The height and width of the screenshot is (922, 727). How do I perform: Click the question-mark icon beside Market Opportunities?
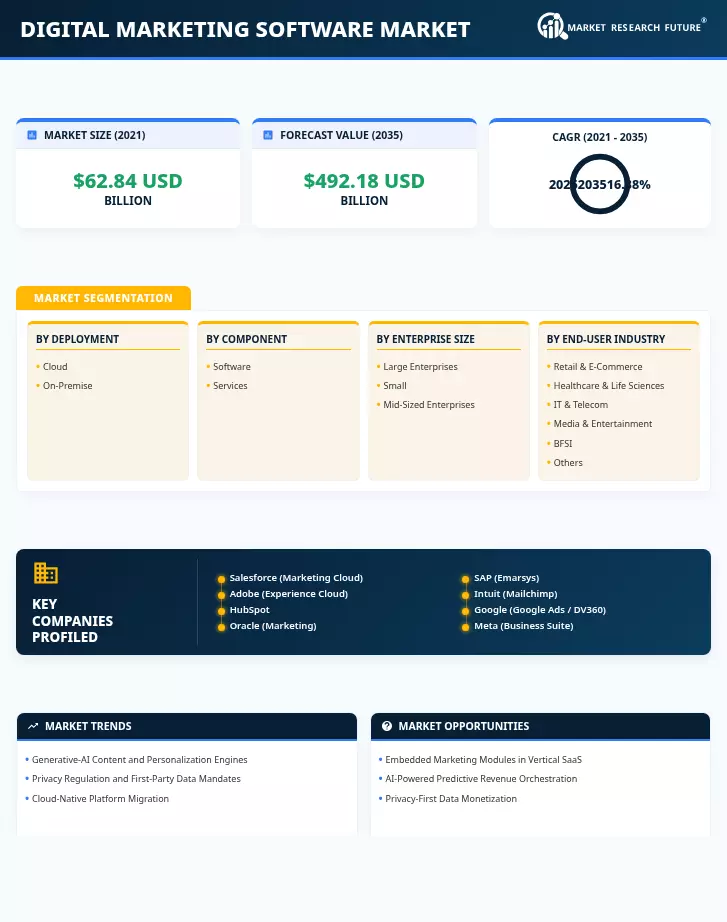[x=386, y=726]
